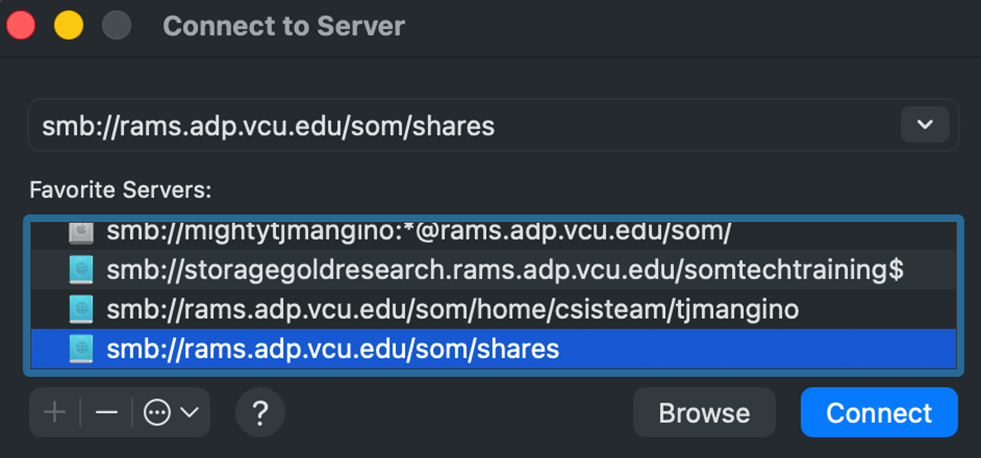Expand the chevron next to the ellipsis icon
This screenshot has width=981, height=458.
click(x=189, y=412)
